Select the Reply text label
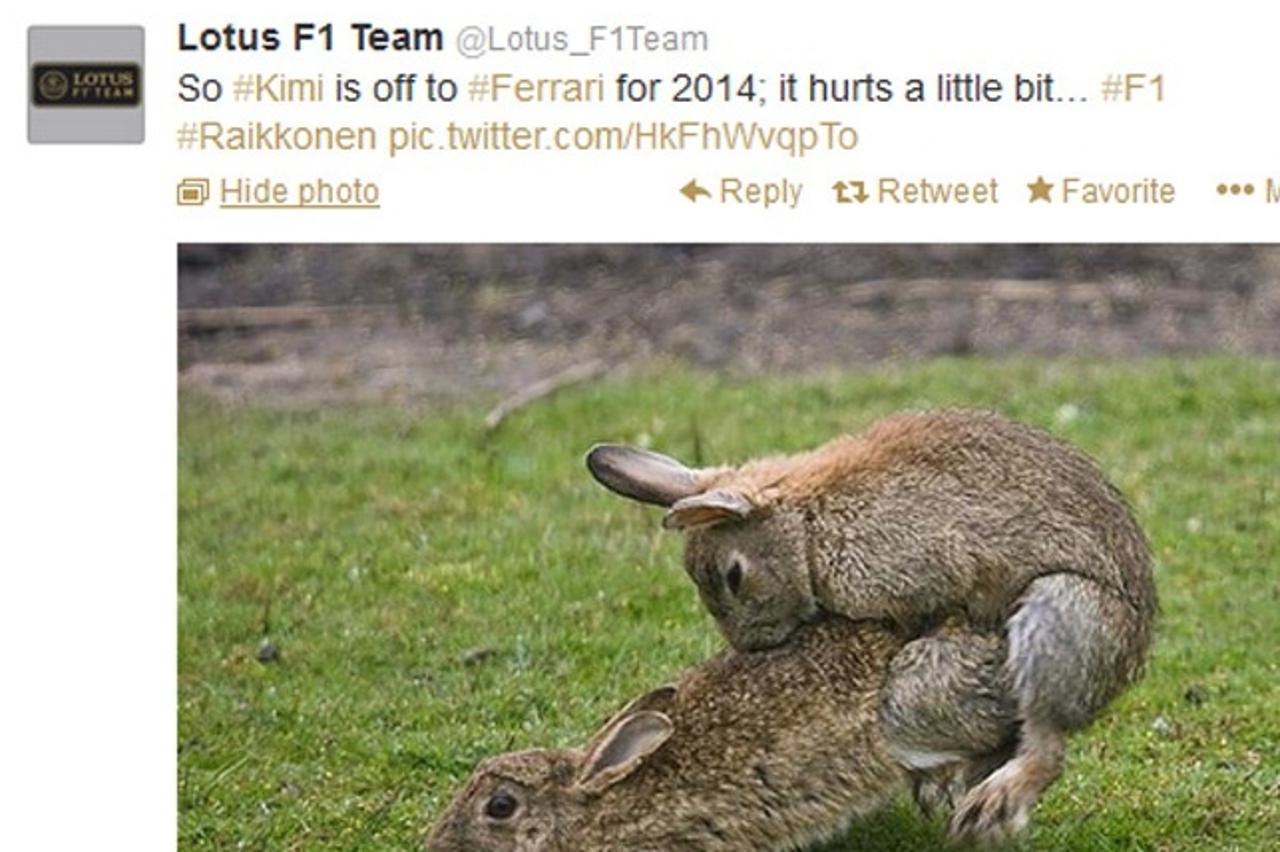Screen dimensions: 1280x852 [761, 191]
